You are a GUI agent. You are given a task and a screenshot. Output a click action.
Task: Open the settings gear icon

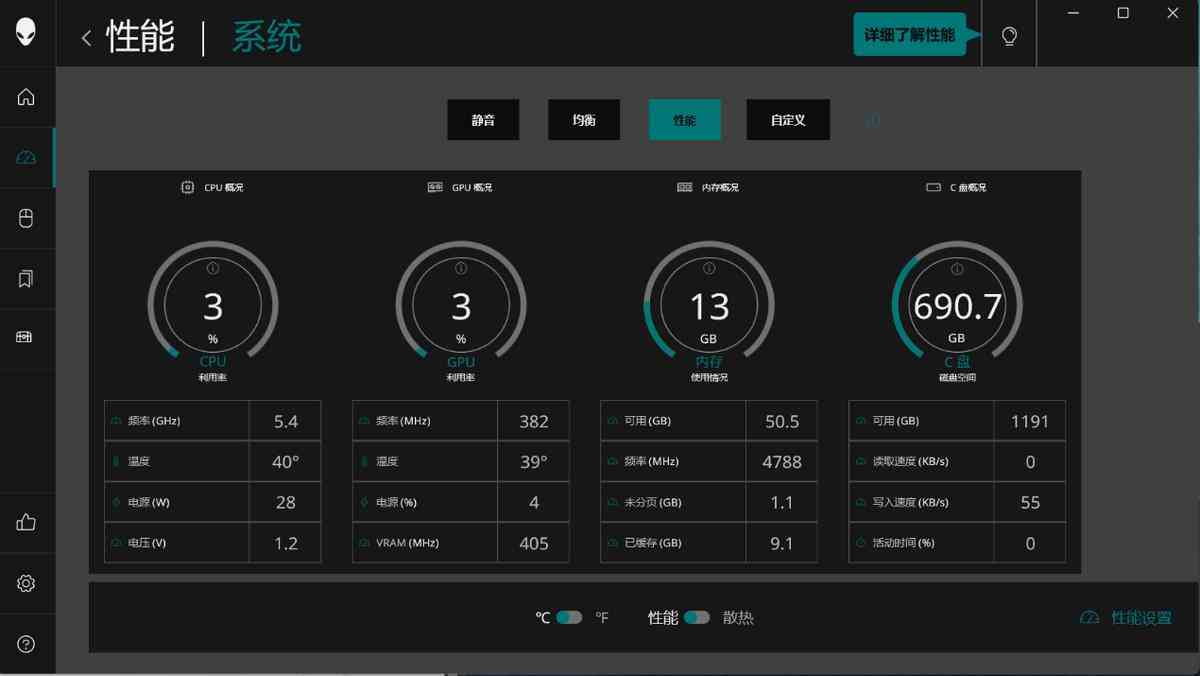[26, 583]
